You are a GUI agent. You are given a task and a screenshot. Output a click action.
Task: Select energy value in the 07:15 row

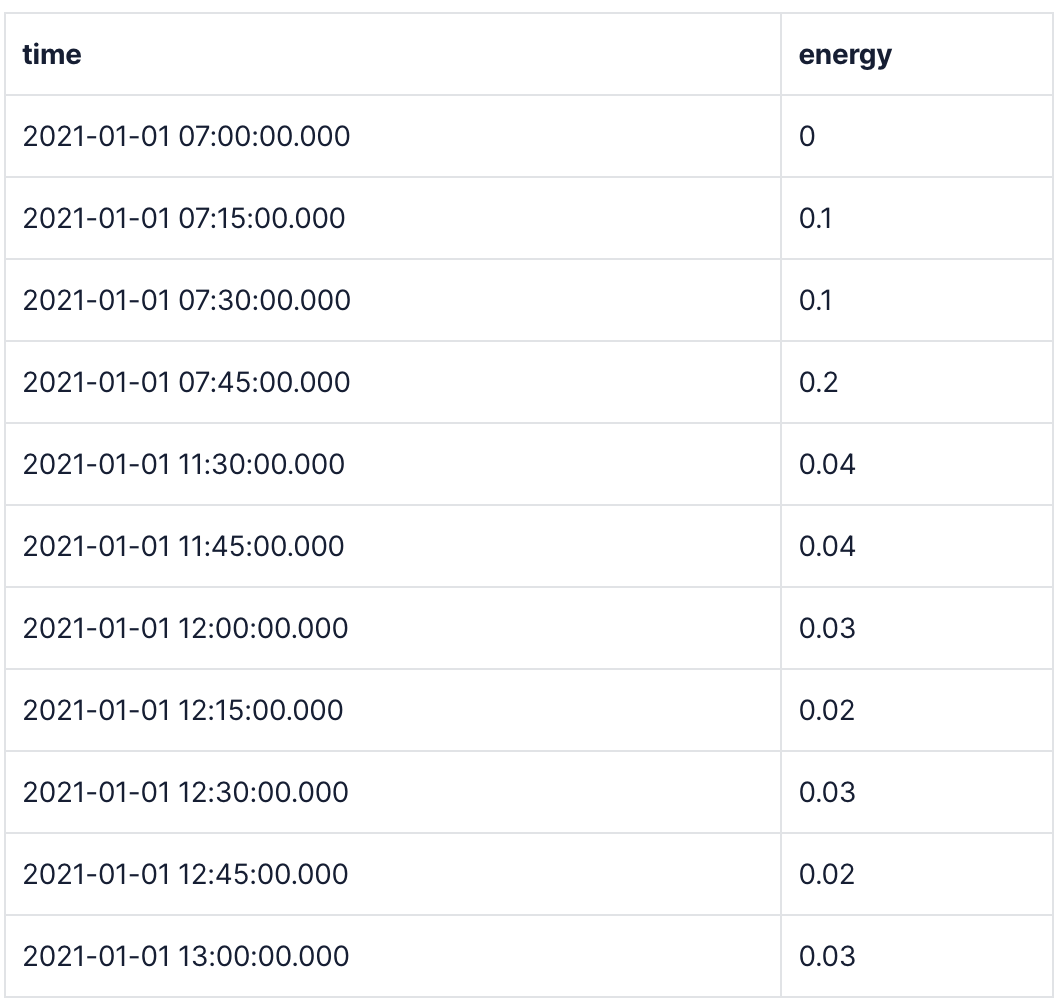(816, 219)
